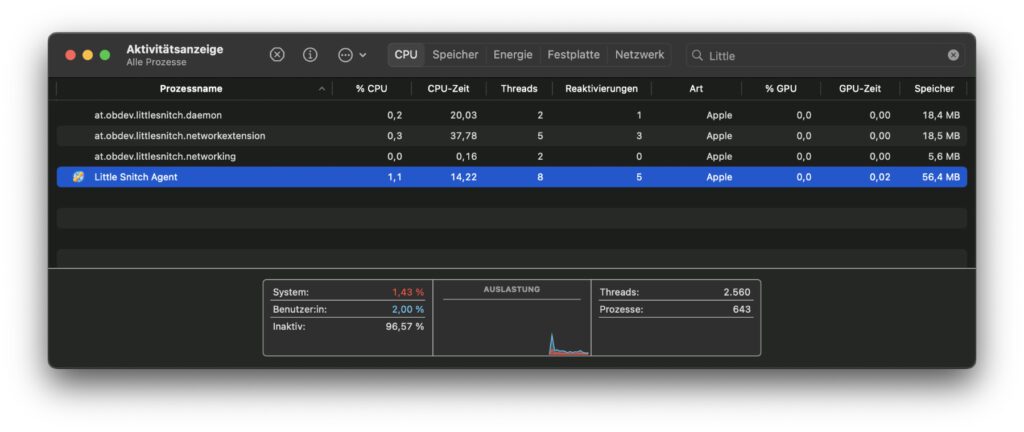The width and height of the screenshot is (1024, 432).
Task: Clear the search field with the X icon
Action: coord(953,55)
